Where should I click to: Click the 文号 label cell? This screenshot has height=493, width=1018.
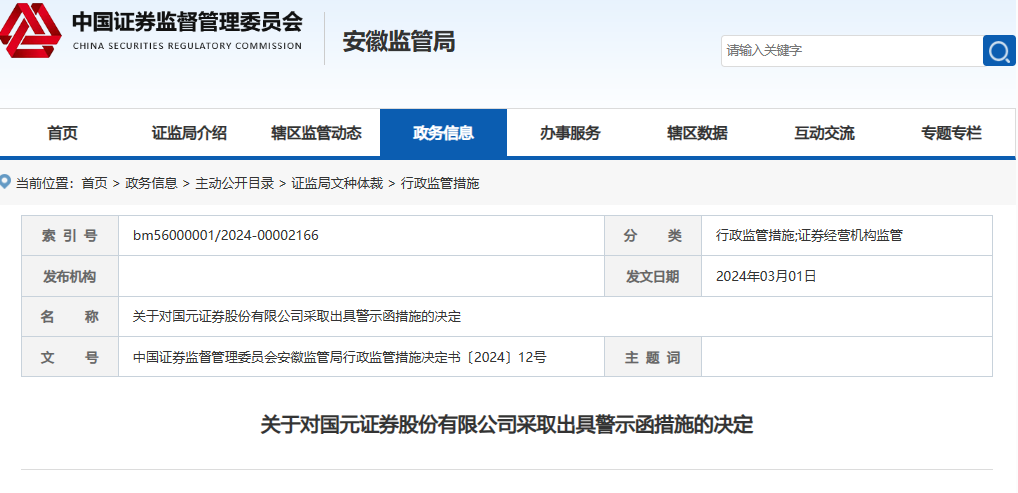(x=70, y=357)
